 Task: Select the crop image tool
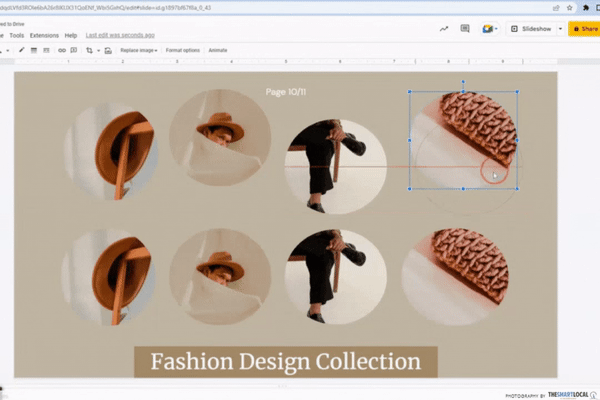(88, 50)
